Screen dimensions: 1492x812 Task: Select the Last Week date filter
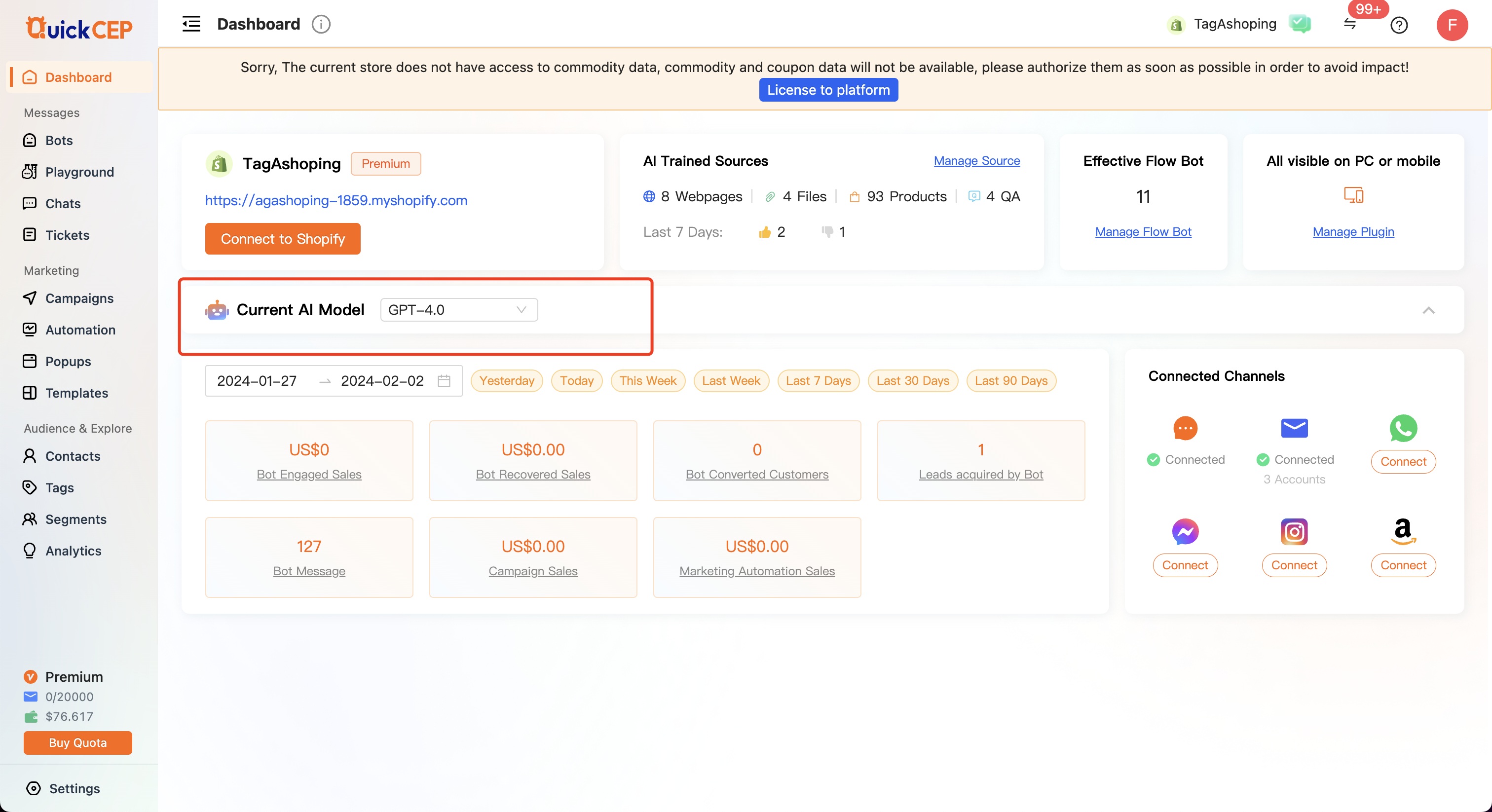[731, 380]
